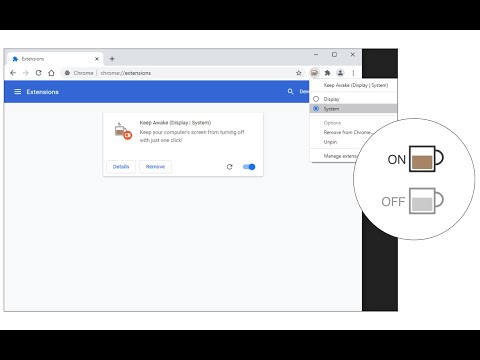Screen dimensions: 480x360
Task: Disable the Keep Awake extension toggle
Action: [249, 167]
